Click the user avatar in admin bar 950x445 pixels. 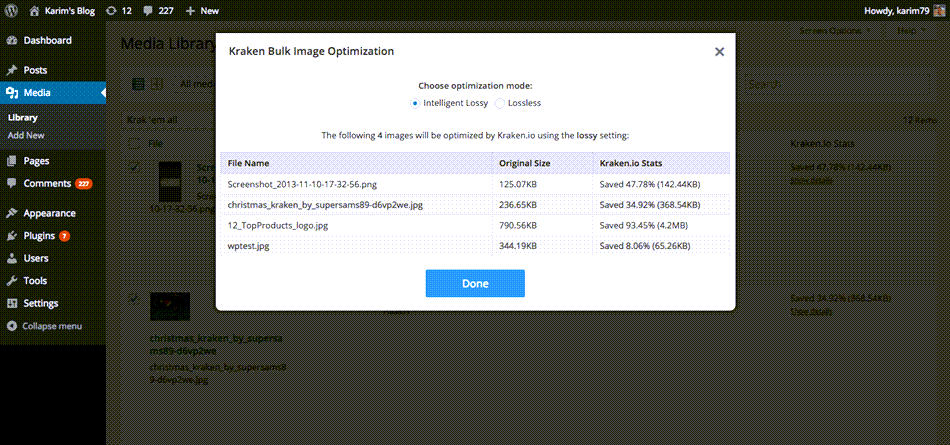click(x=940, y=10)
